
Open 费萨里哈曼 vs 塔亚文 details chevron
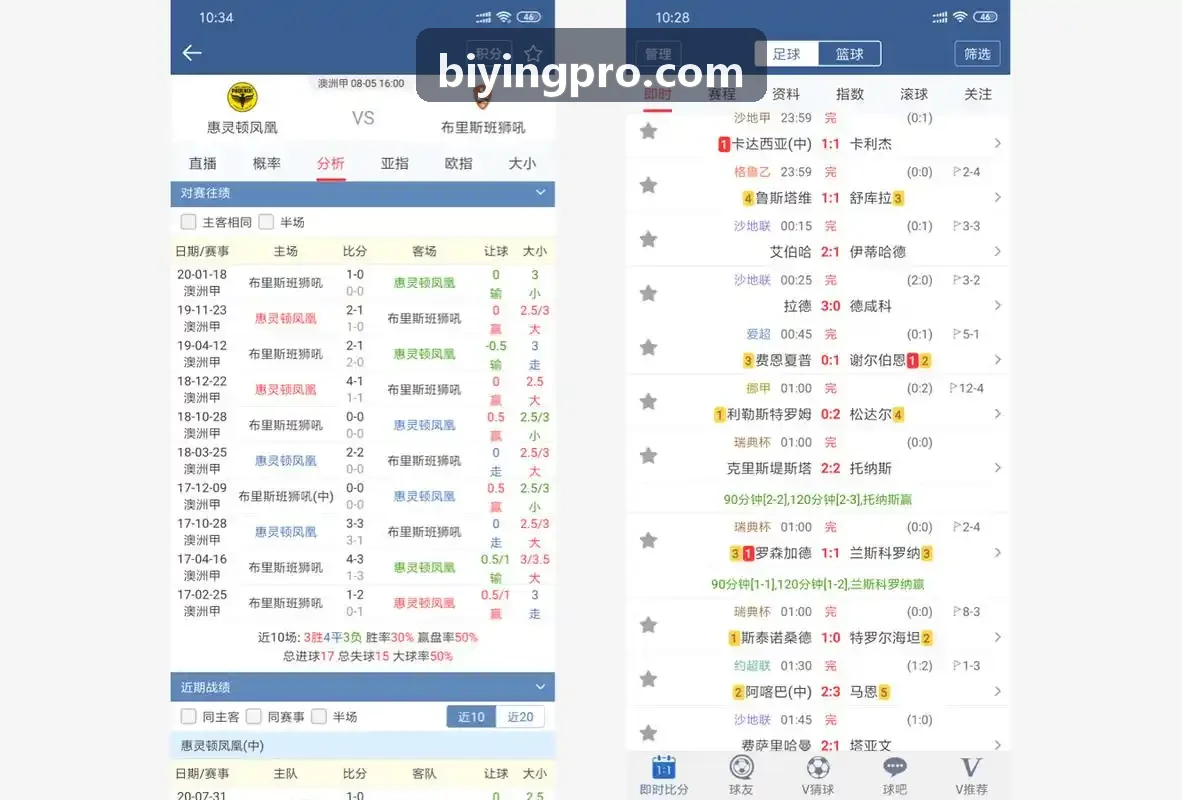tap(997, 745)
